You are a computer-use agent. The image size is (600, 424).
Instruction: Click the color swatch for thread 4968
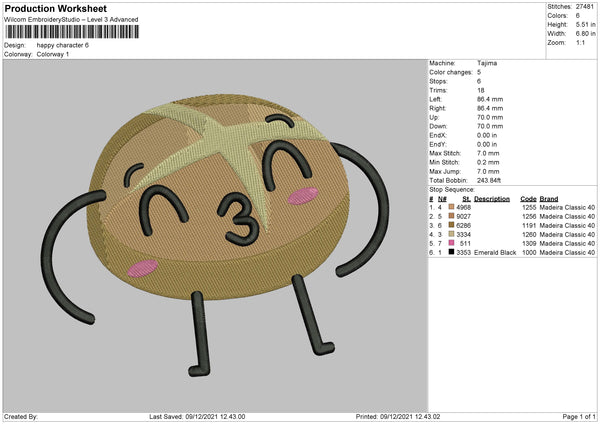coord(451,207)
